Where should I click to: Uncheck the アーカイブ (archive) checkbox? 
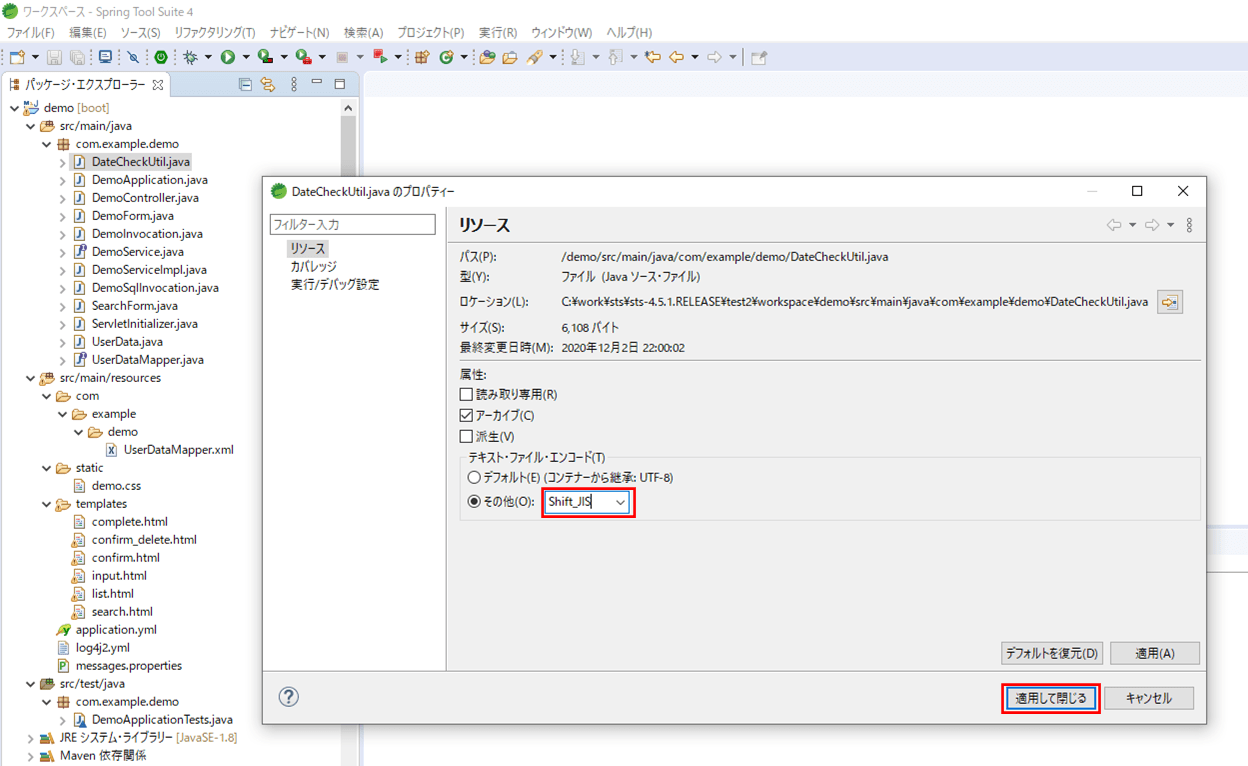pos(466,416)
